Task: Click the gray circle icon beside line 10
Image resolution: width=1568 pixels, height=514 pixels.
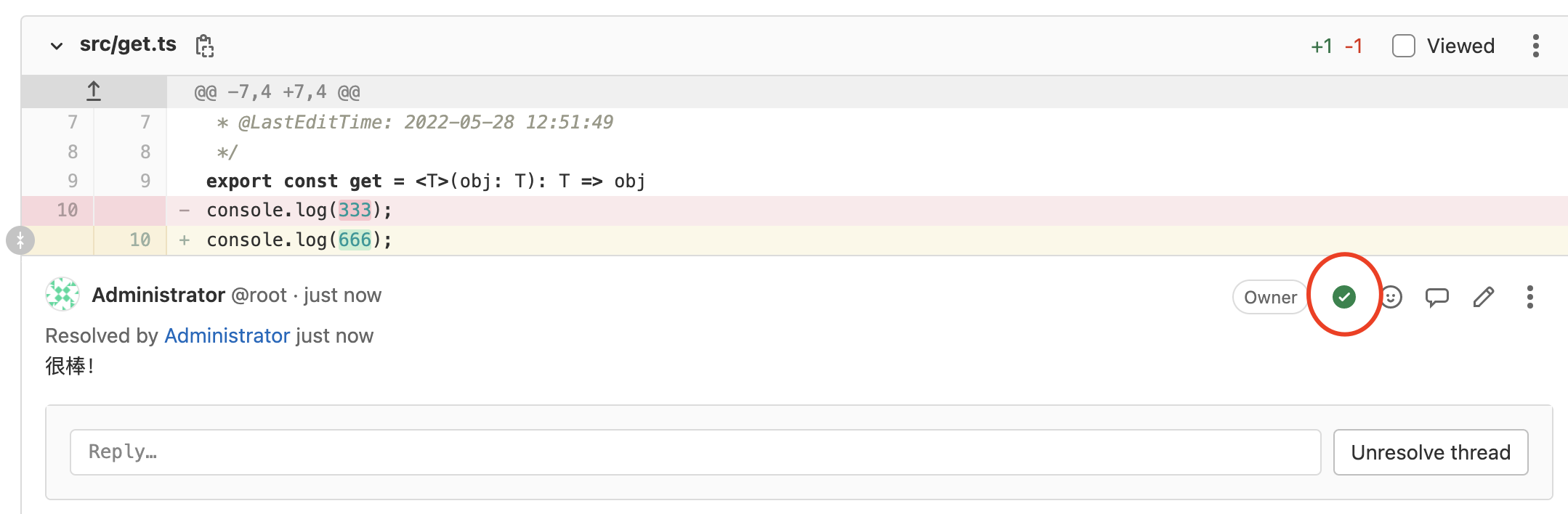Action: pyautogui.click(x=20, y=240)
